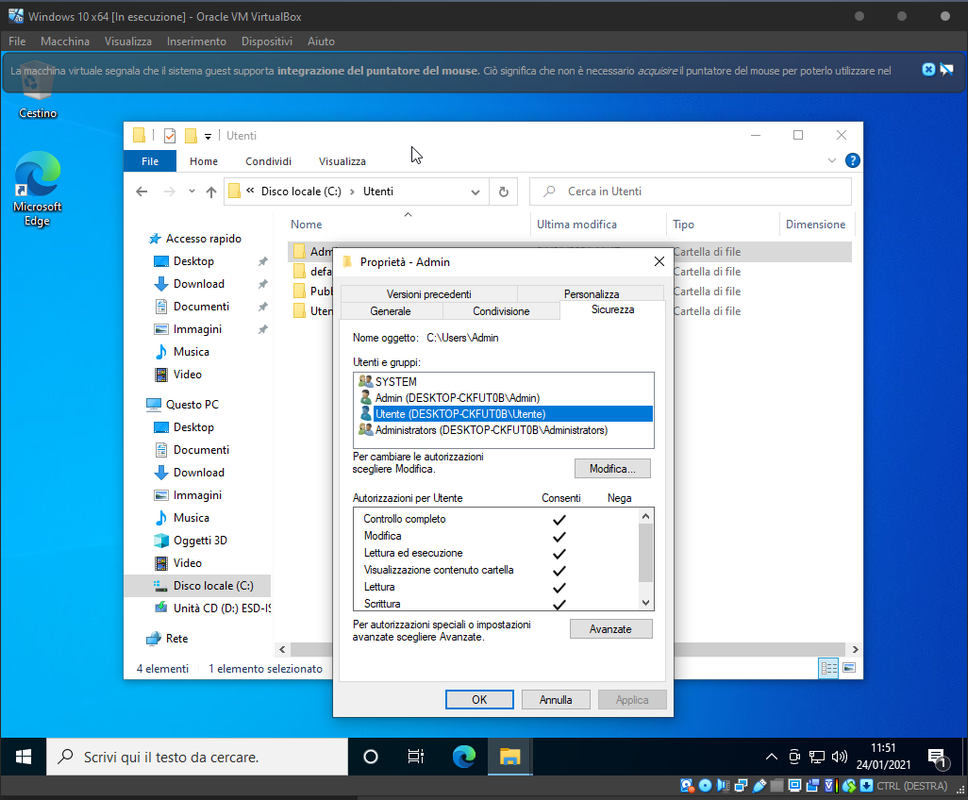Sort files by Nome column header

click(x=306, y=224)
